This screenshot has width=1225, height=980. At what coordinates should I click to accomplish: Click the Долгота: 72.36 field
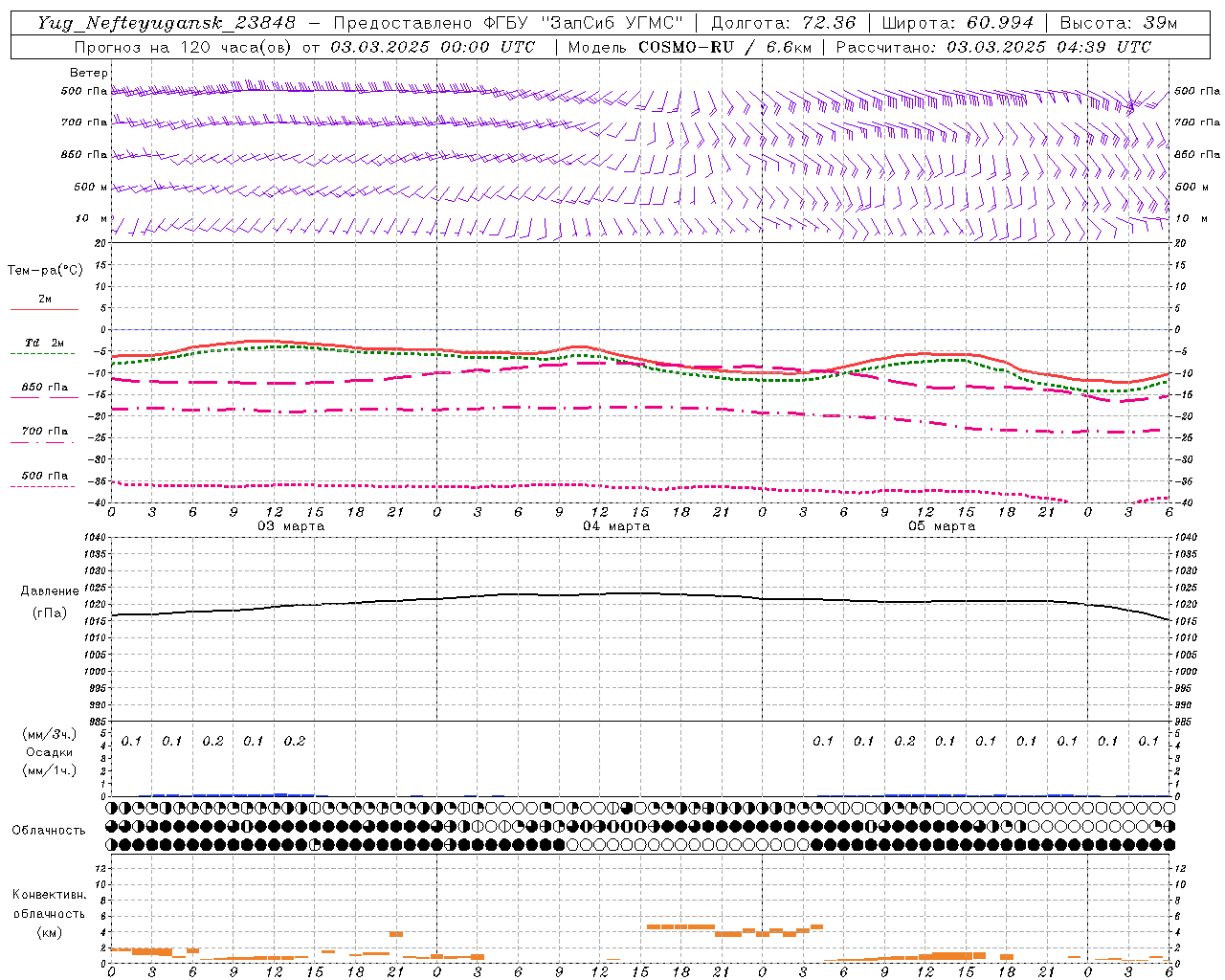pos(783,23)
